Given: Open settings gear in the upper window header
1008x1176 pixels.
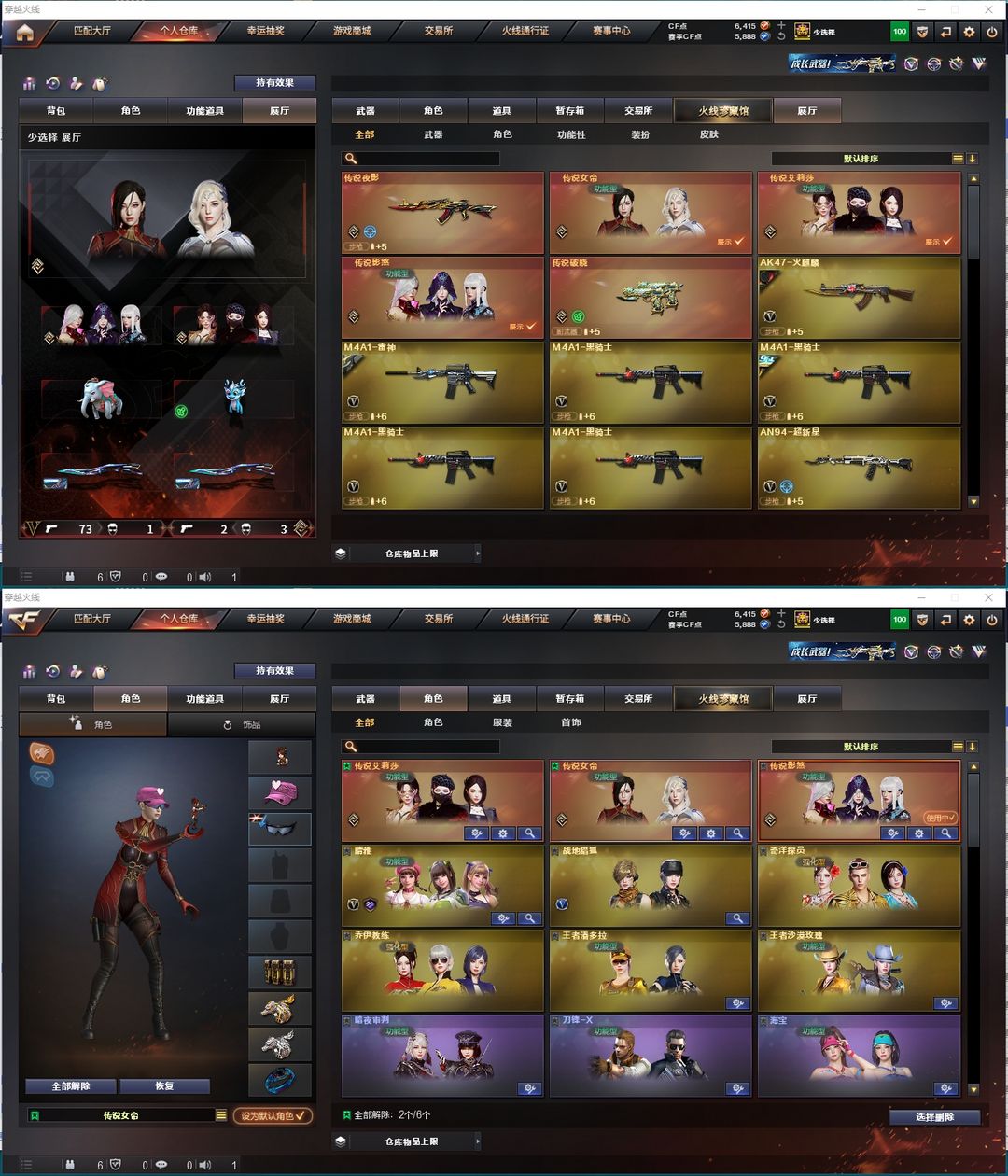Looking at the screenshot, I should (x=969, y=32).
